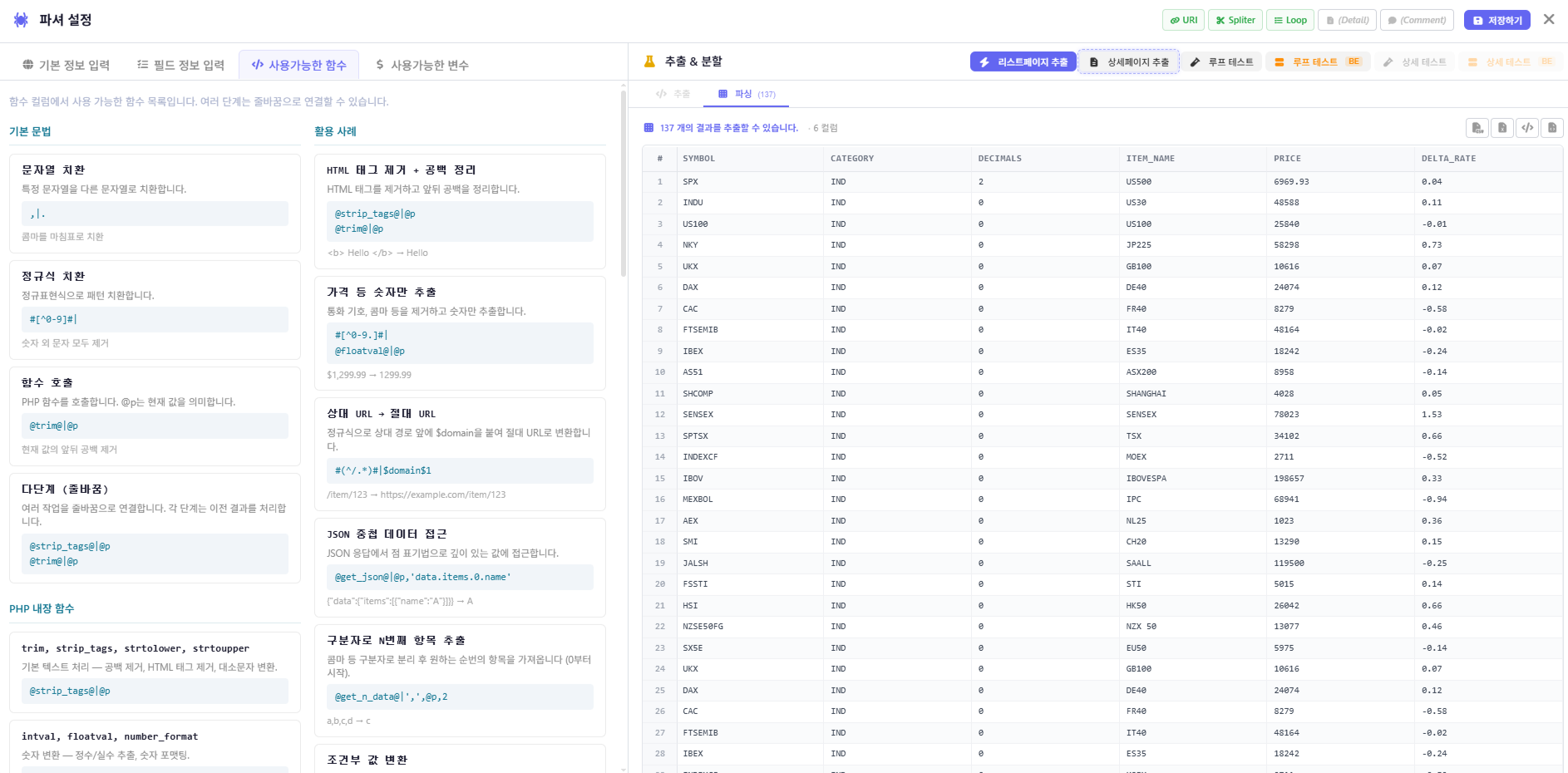The image size is (1568, 773).
Task: Run 리스트페이지 추출 extraction
Action: (x=1023, y=62)
